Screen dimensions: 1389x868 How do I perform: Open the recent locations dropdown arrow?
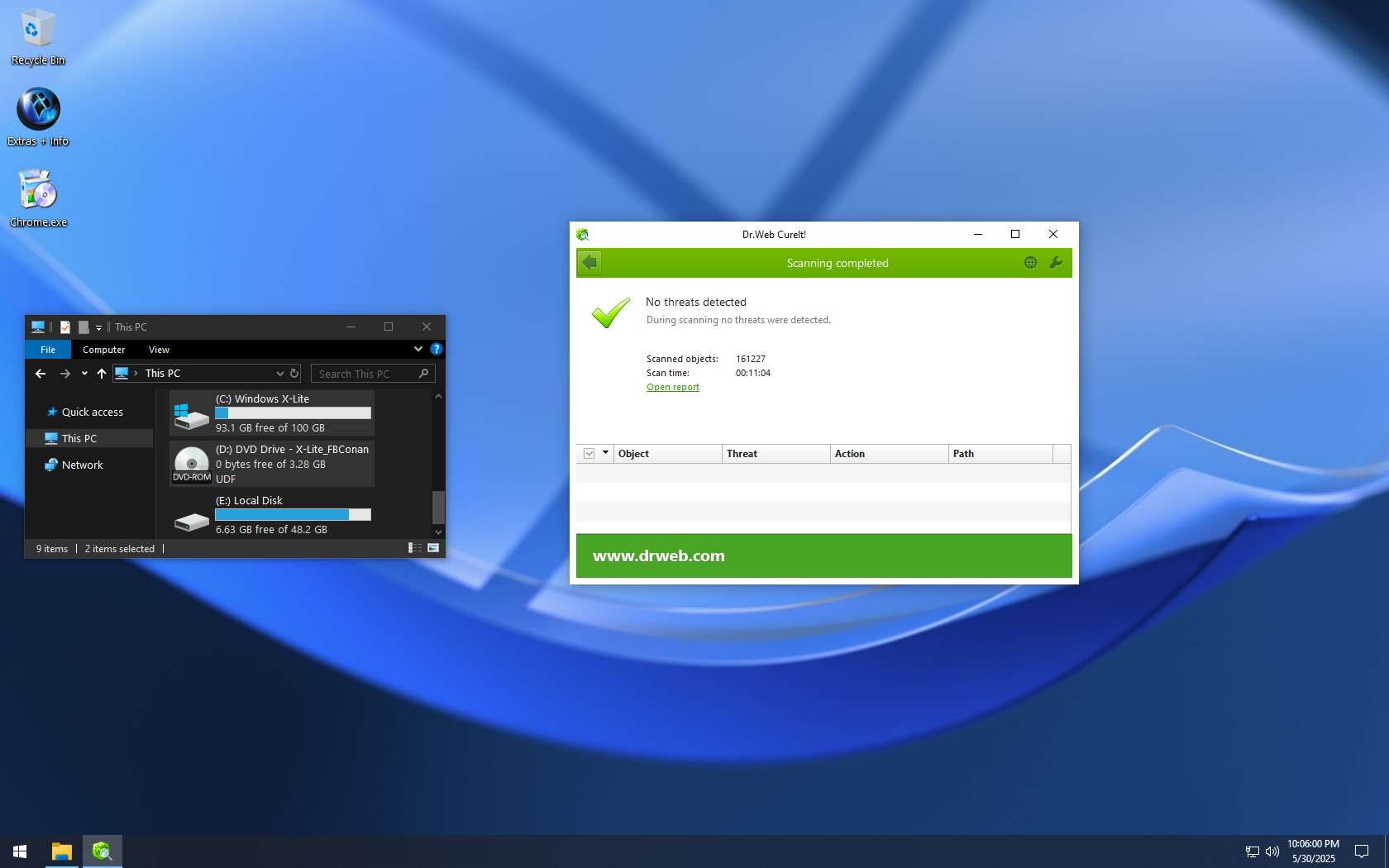pos(84,374)
